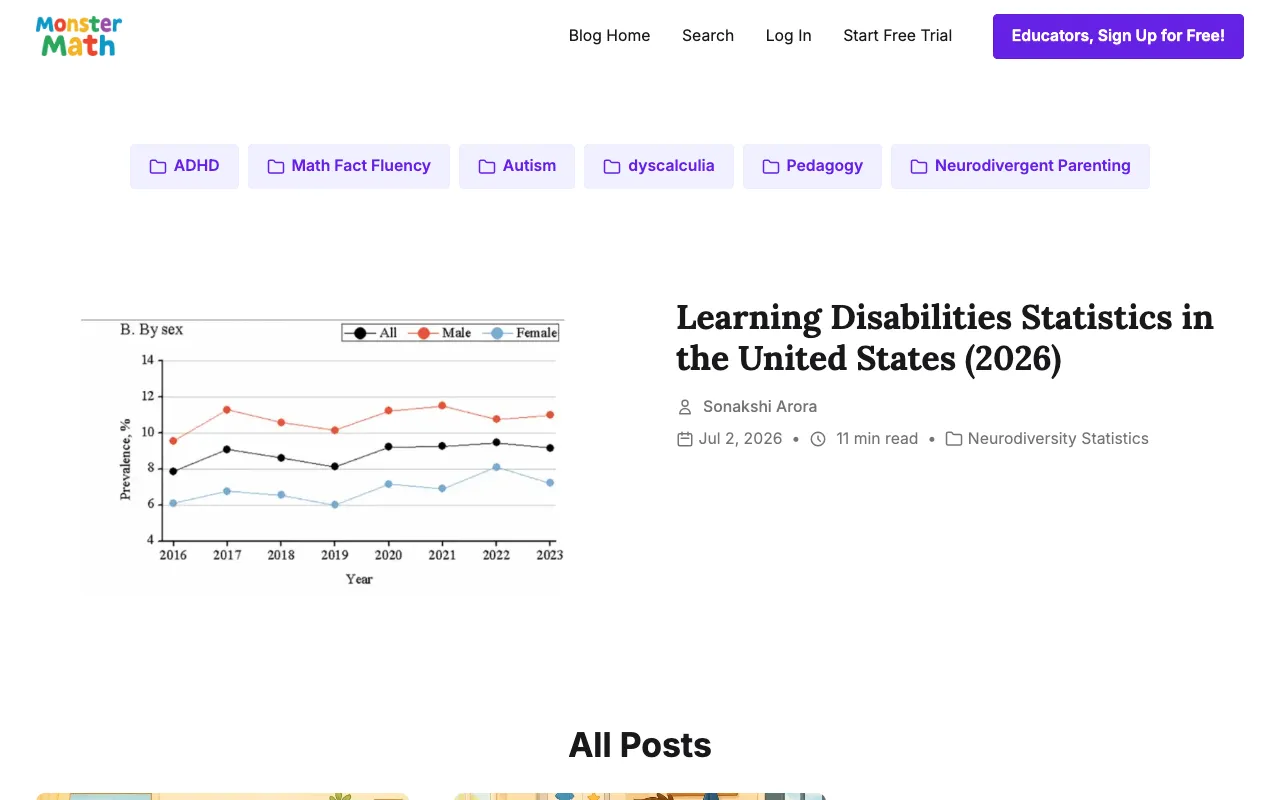Click folder icon on Pedagogy tag
Viewport: 1280px width, 800px height.
[771, 166]
